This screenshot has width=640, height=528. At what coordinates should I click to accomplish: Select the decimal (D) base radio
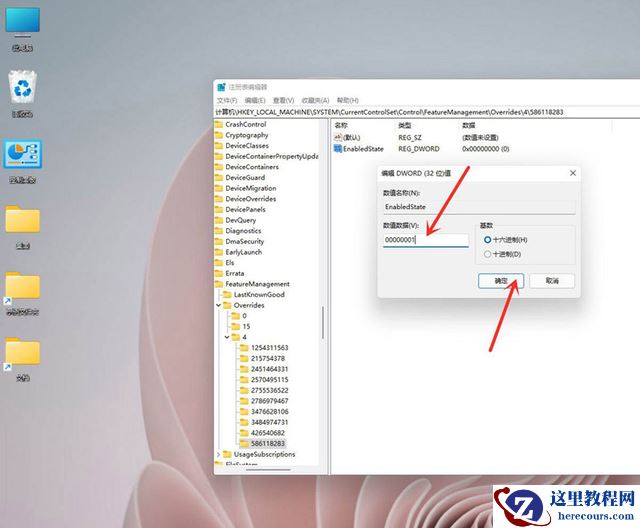pos(487,254)
